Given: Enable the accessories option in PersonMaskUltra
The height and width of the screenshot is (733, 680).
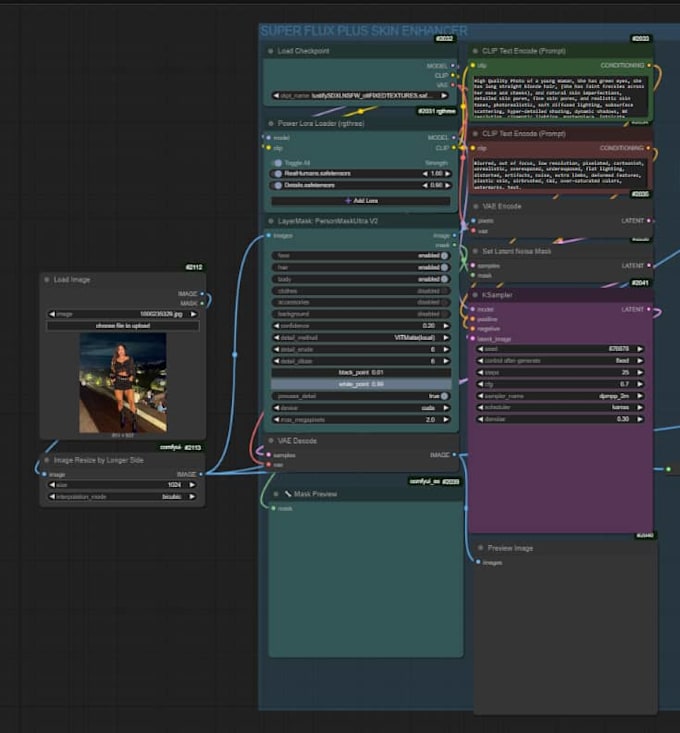Looking at the screenshot, I should click(x=361, y=302).
